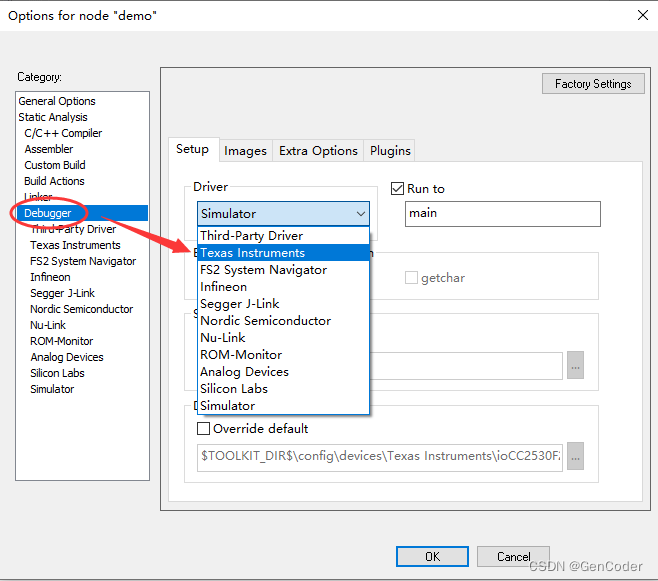Pick Analog Devices from driver dropdown
The image size is (658, 581).
[x=283, y=372]
